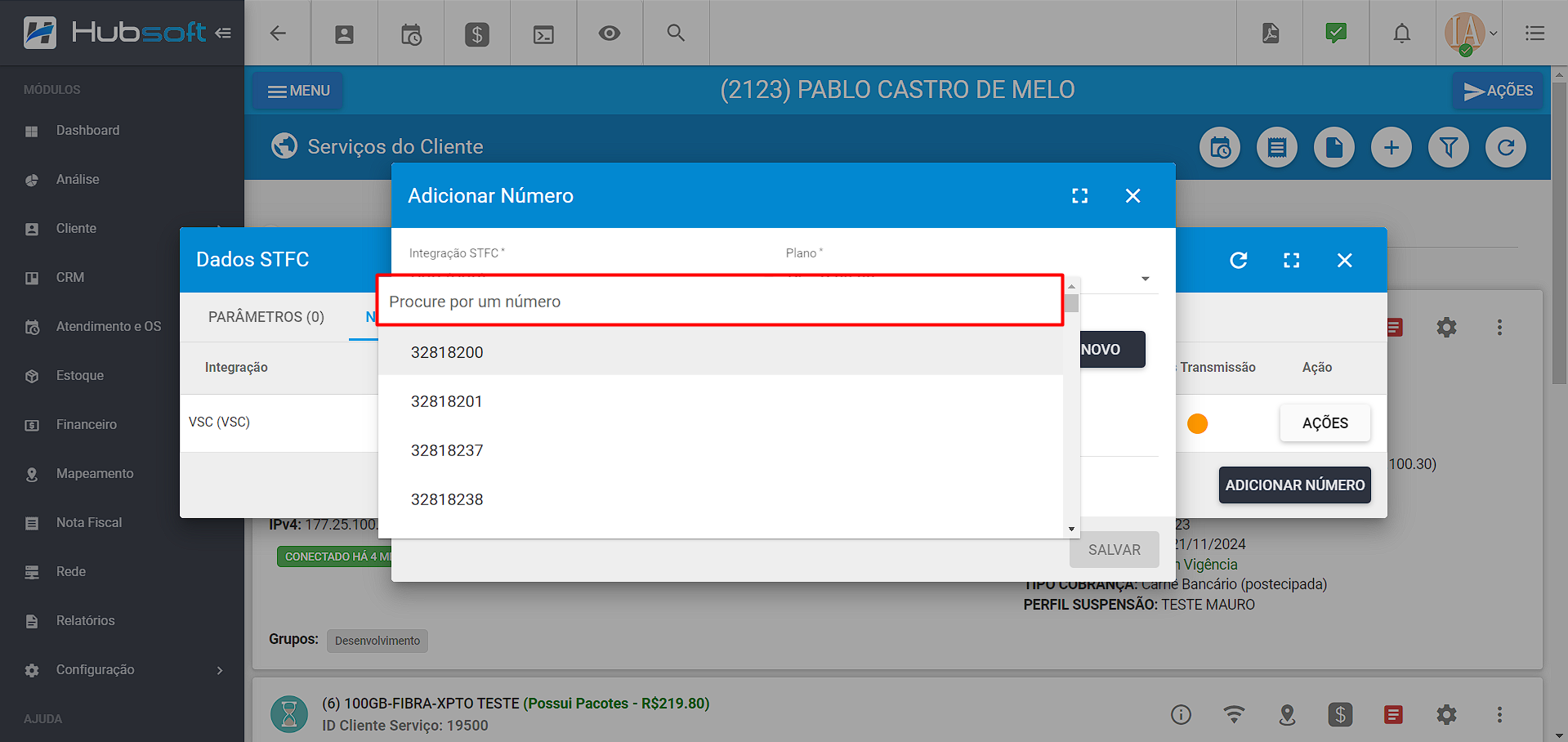The height and width of the screenshot is (742, 1568).
Task: Click the plus add service icon
Action: [x=1391, y=148]
